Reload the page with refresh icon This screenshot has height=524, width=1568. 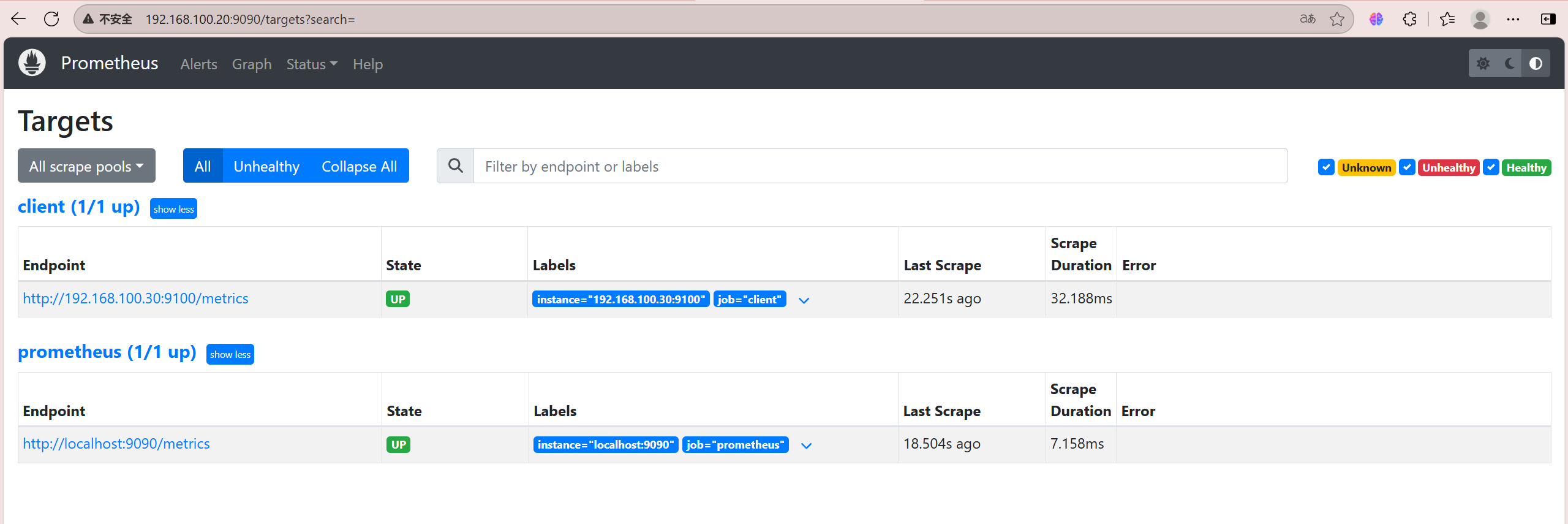click(51, 19)
